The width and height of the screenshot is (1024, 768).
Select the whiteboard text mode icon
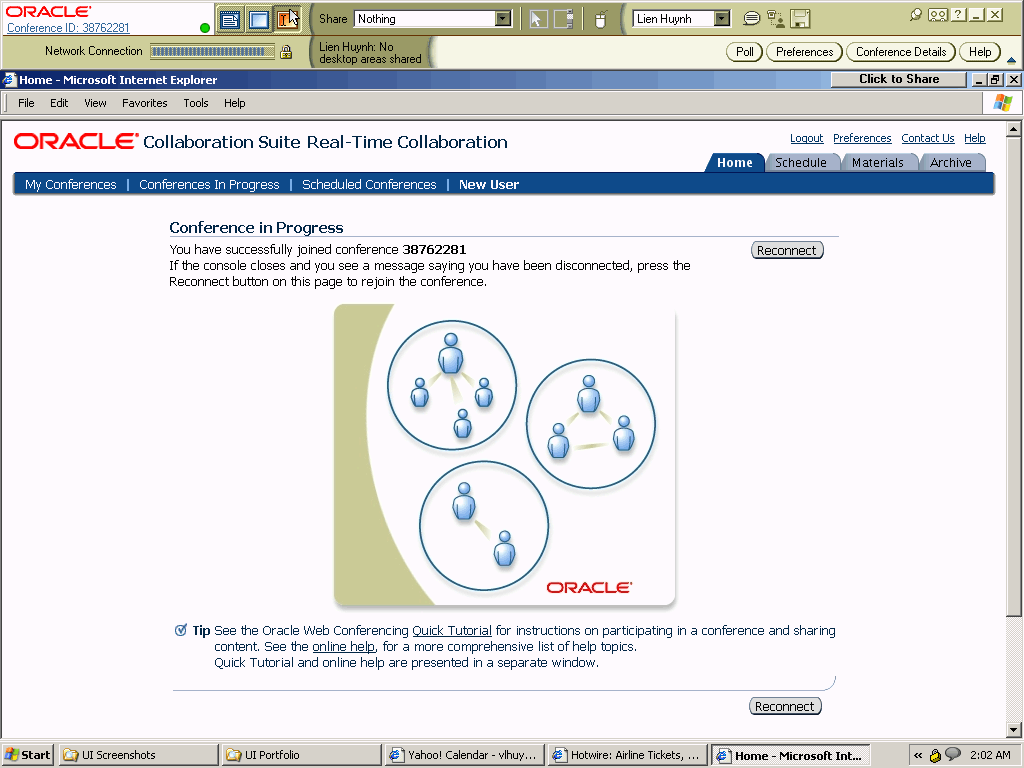point(287,20)
